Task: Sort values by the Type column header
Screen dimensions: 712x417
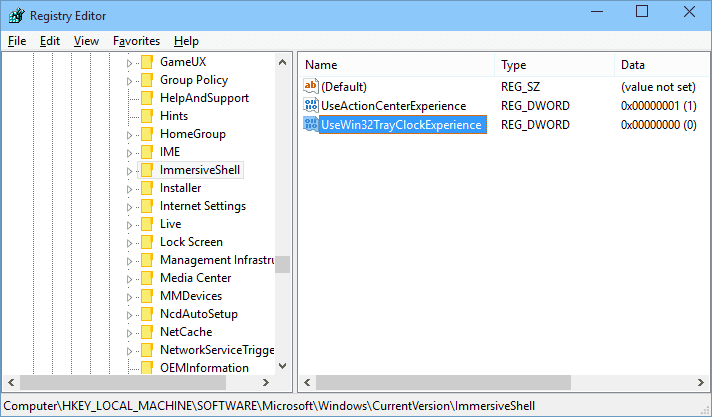Action: [x=554, y=65]
